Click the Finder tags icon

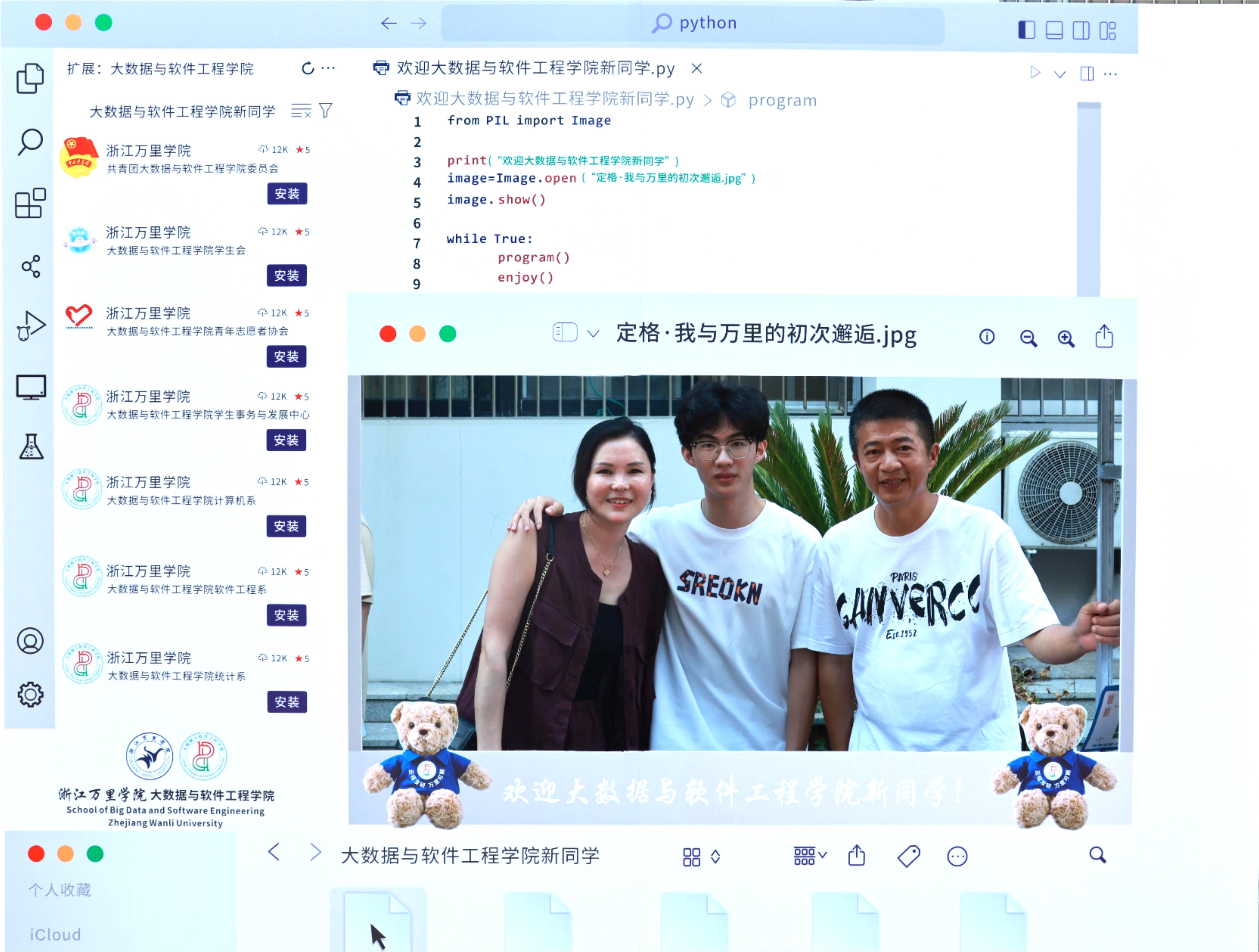909,856
